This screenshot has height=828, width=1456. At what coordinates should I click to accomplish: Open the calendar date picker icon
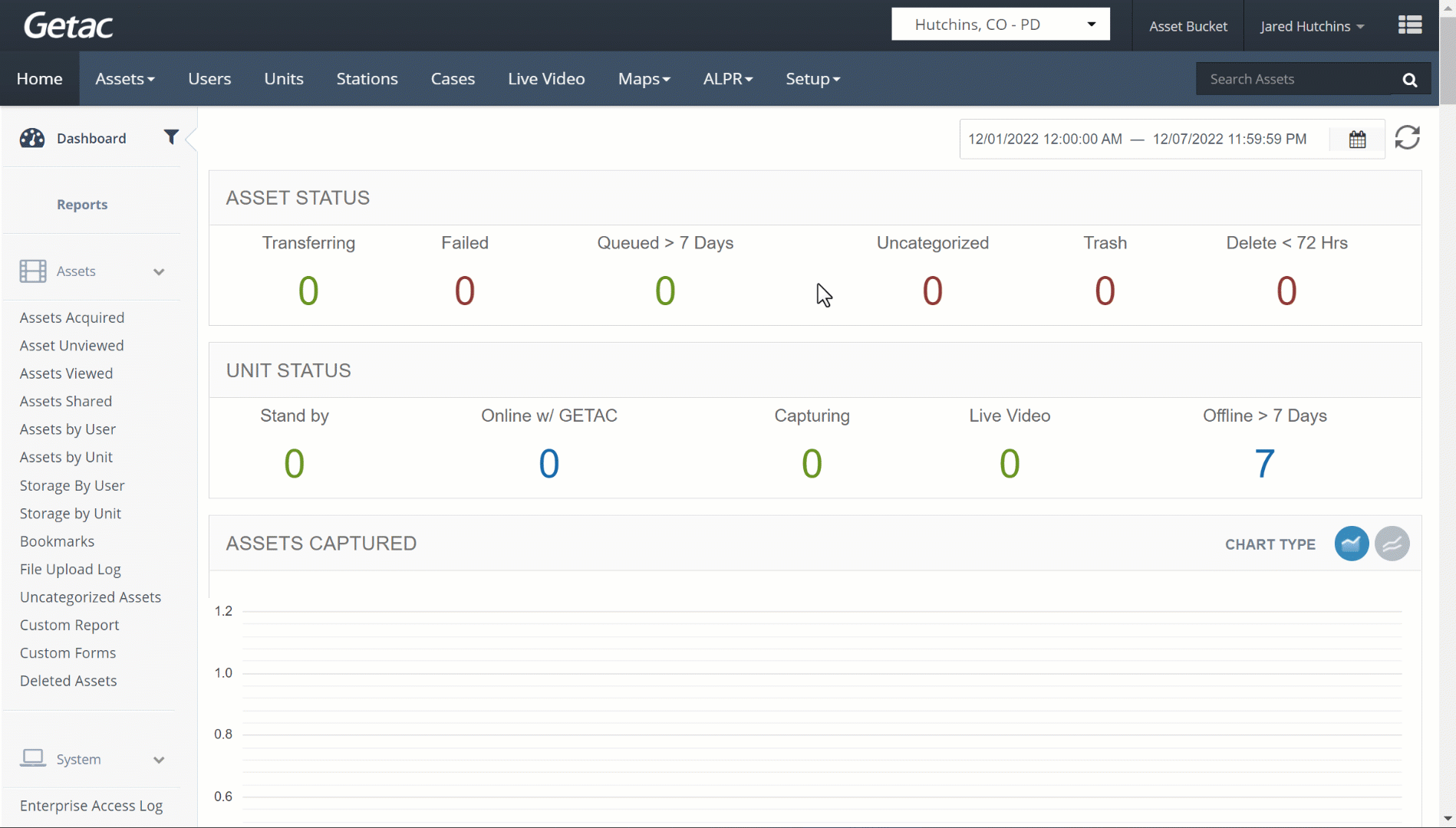(x=1357, y=140)
